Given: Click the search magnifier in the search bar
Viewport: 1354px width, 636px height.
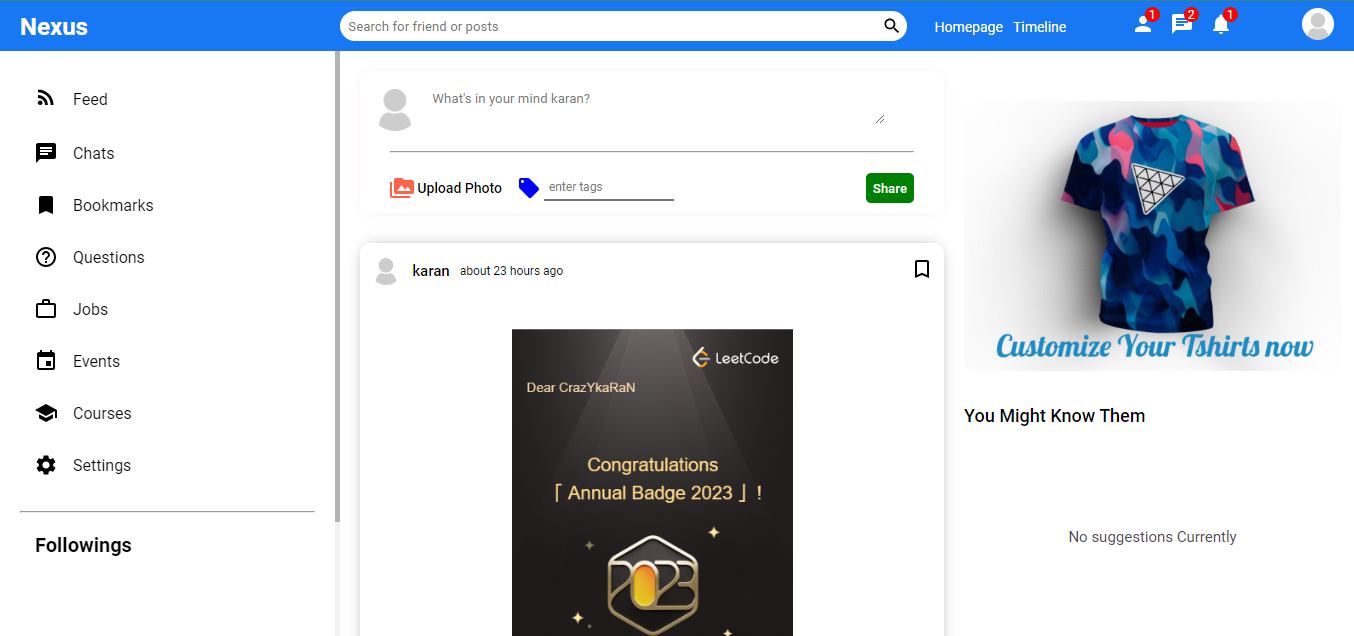Looking at the screenshot, I should [889, 26].
